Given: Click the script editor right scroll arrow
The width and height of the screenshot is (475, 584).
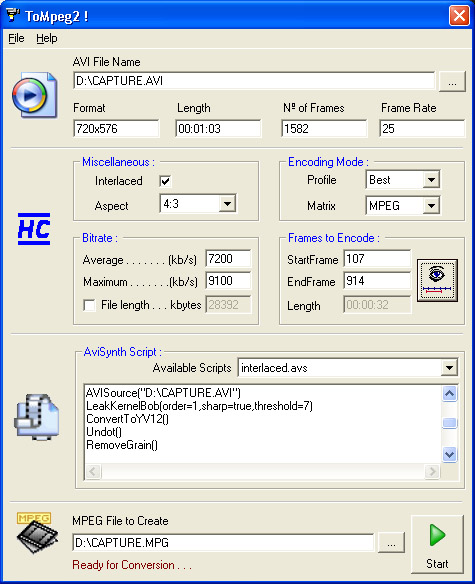Looking at the screenshot, I should click(432, 472).
